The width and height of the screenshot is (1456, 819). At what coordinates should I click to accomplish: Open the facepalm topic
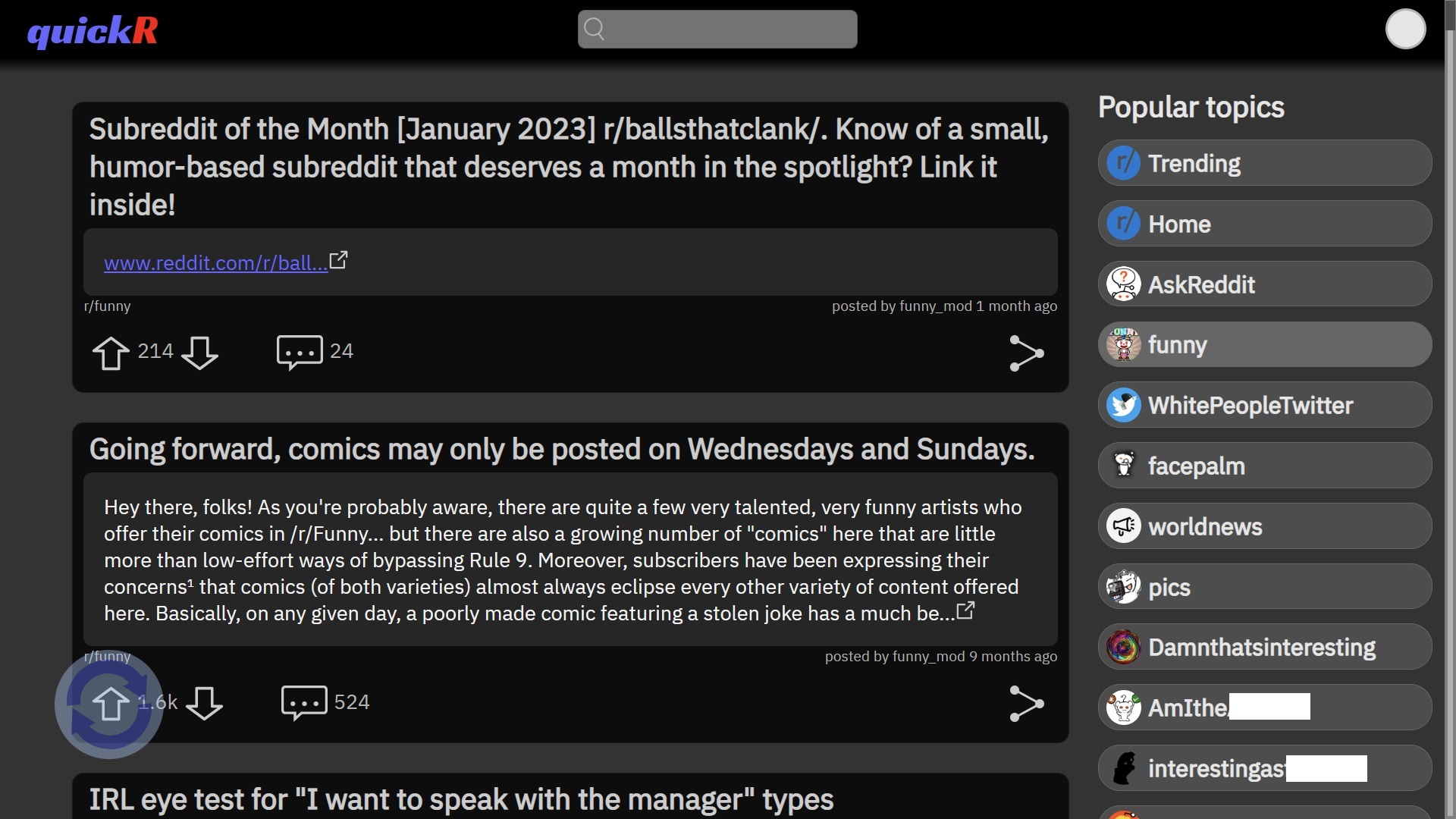[x=1264, y=466]
